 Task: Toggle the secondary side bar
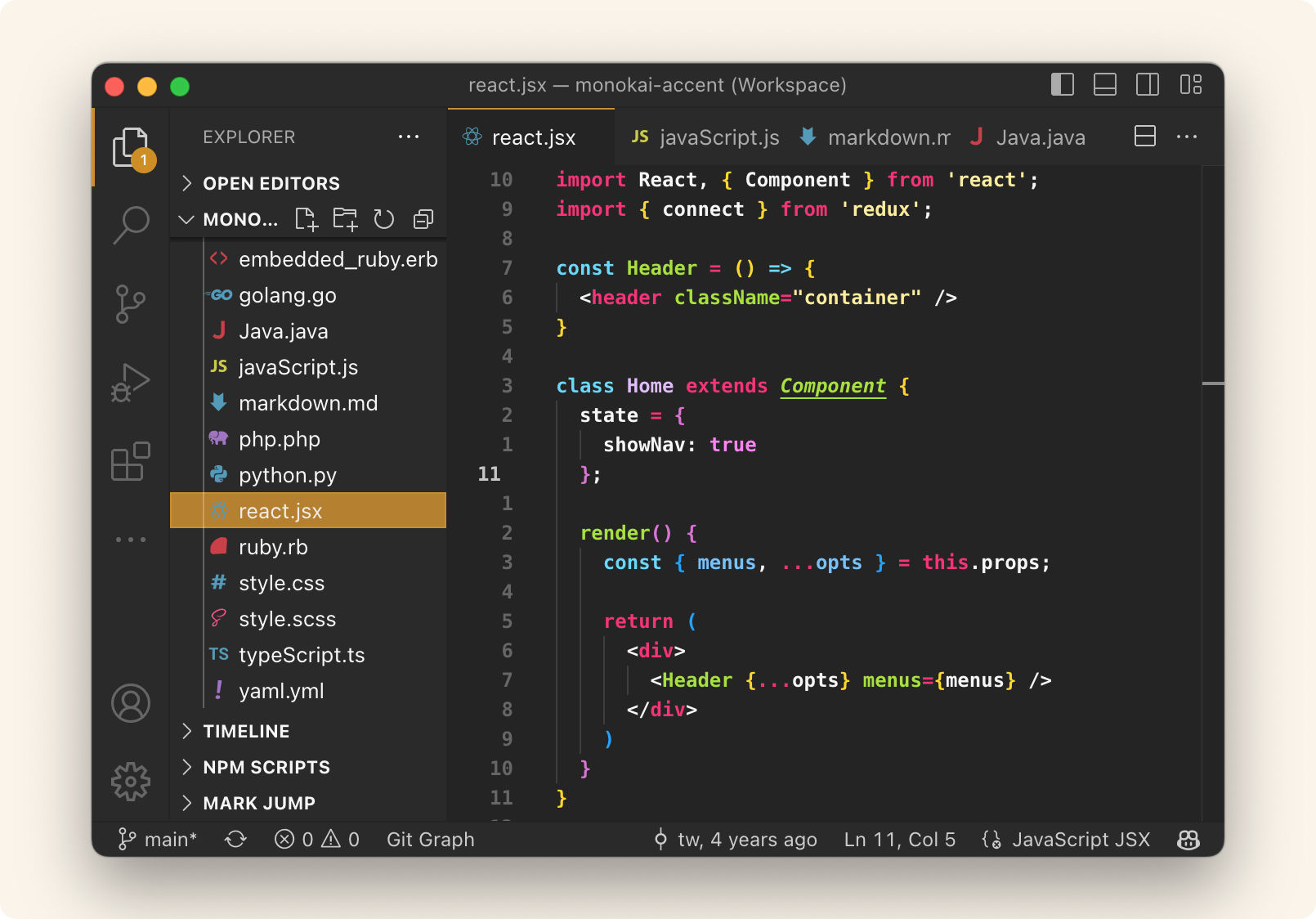click(x=1148, y=84)
